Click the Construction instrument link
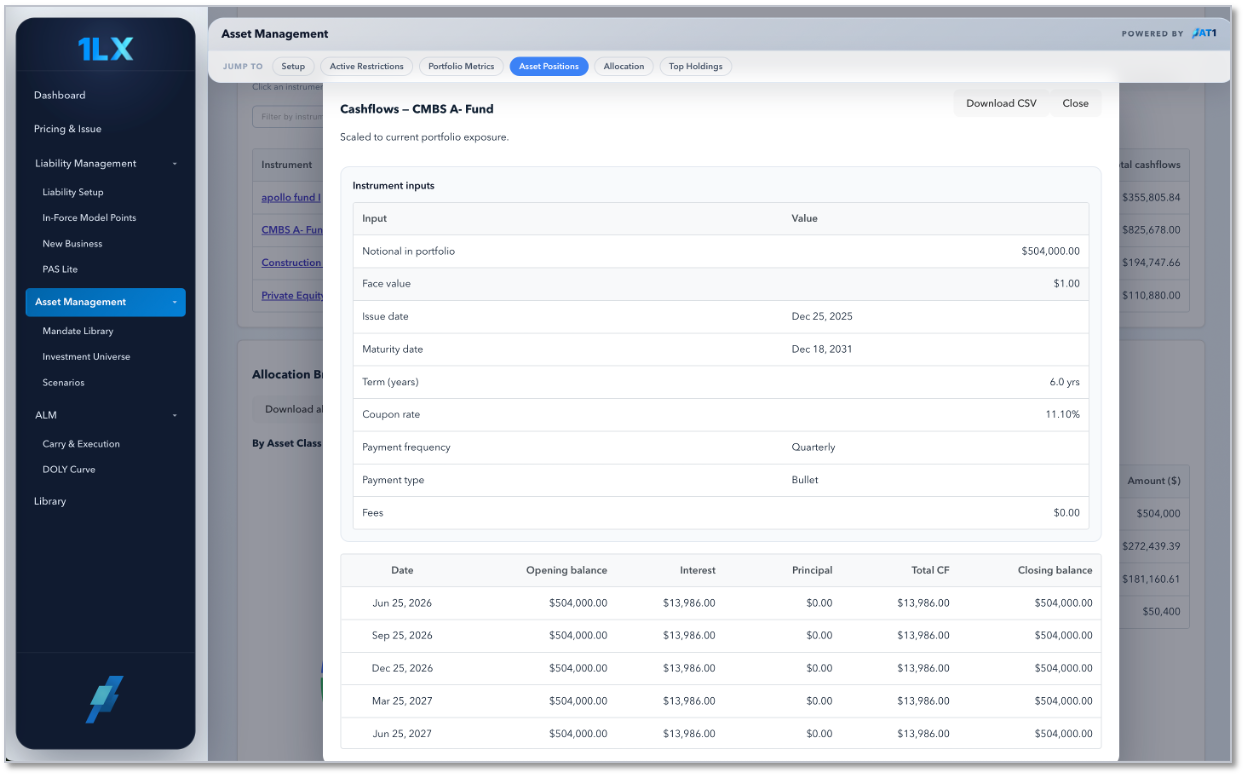 292,263
